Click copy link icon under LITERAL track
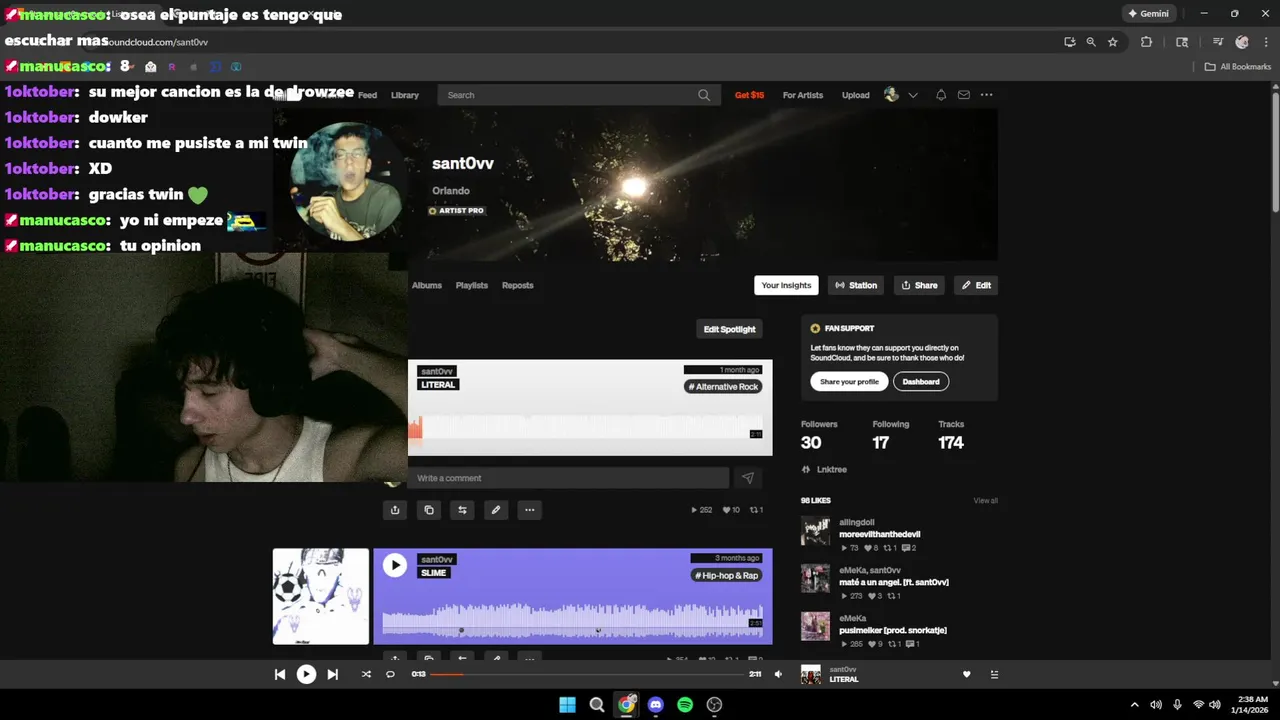The height and width of the screenshot is (720, 1280). 429,510
